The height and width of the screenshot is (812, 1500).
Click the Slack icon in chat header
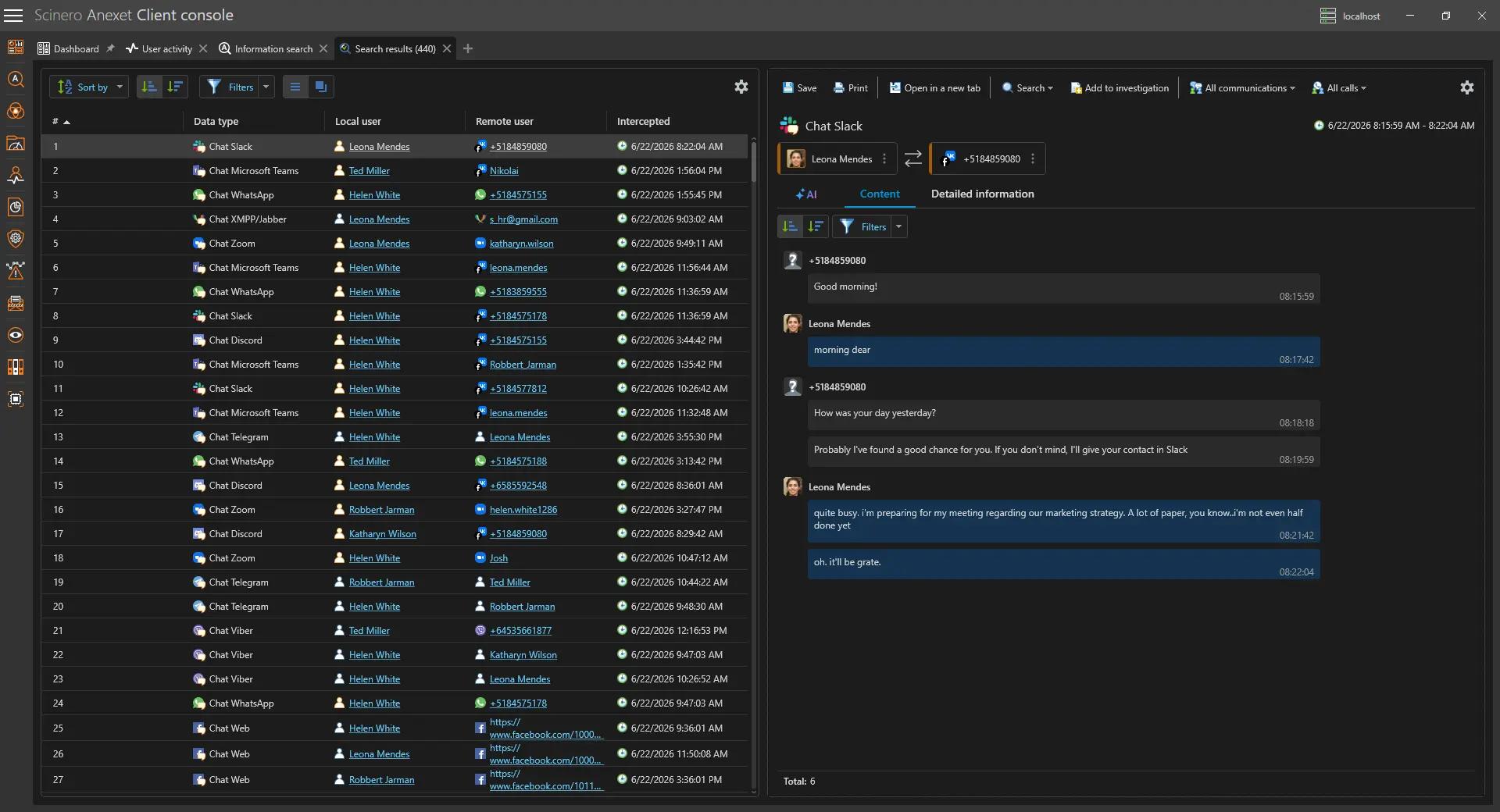pyautogui.click(x=789, y=126)
